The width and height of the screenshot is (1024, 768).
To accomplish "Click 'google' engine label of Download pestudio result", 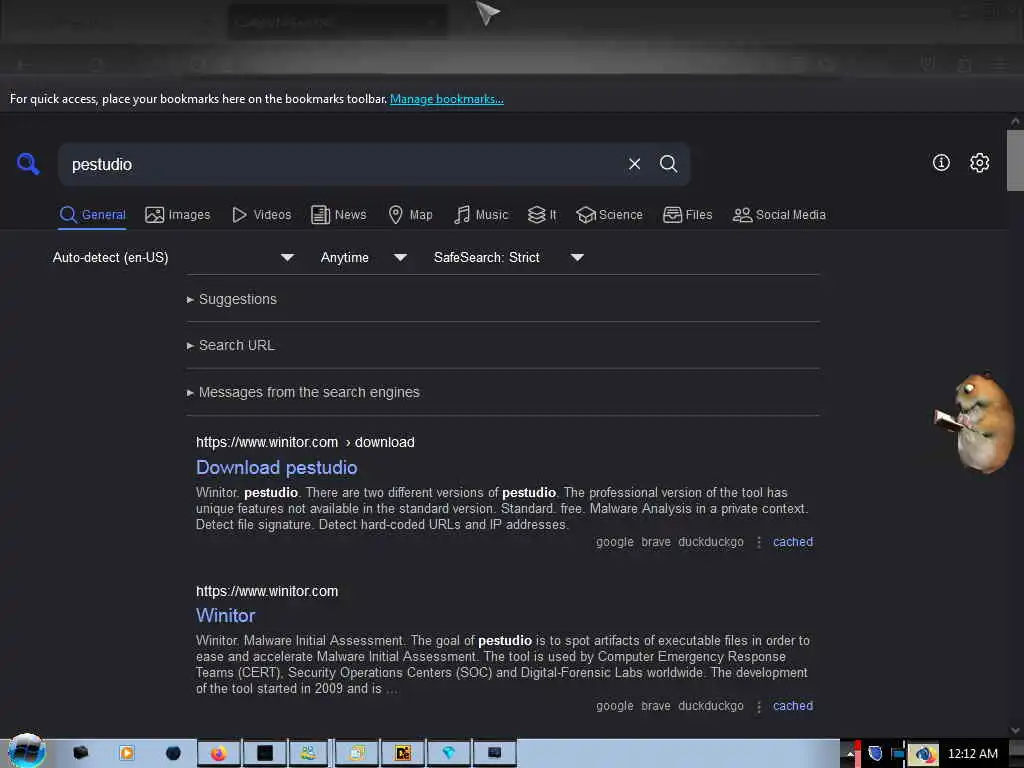I will click(615, 542).
